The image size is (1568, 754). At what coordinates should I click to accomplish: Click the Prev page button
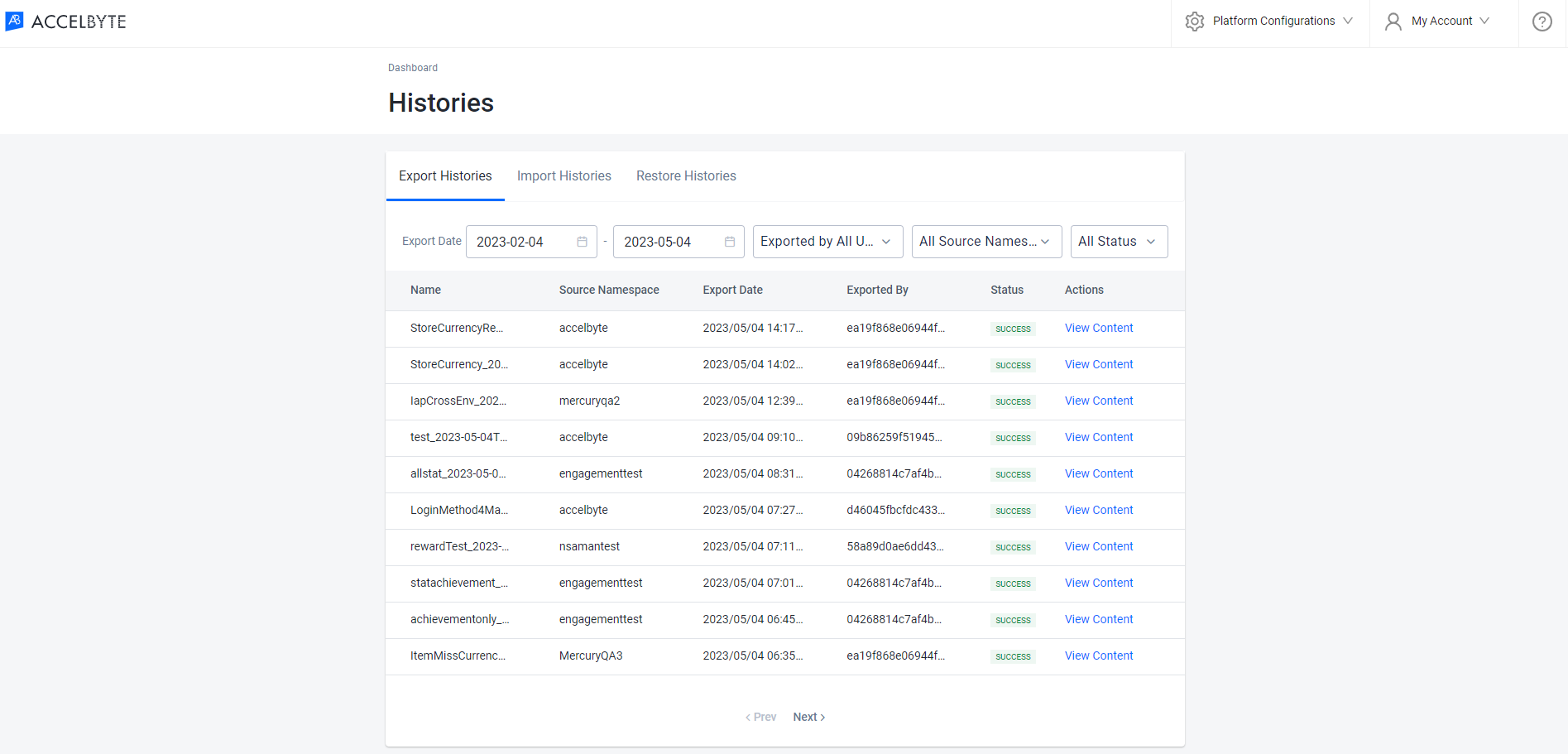[760, 718]
